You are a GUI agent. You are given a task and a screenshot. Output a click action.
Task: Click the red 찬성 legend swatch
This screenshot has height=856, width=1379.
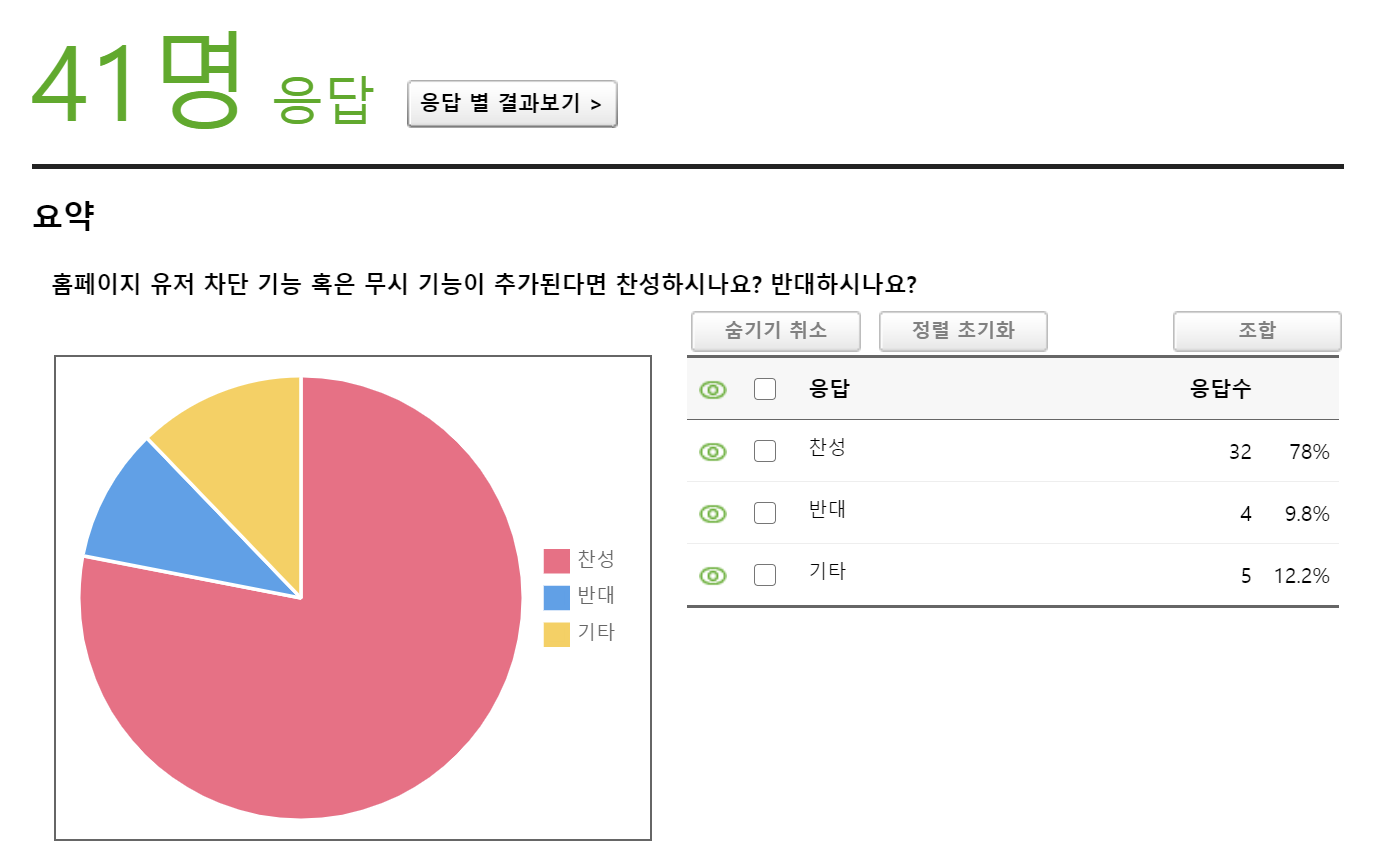(x=557, y=561)
